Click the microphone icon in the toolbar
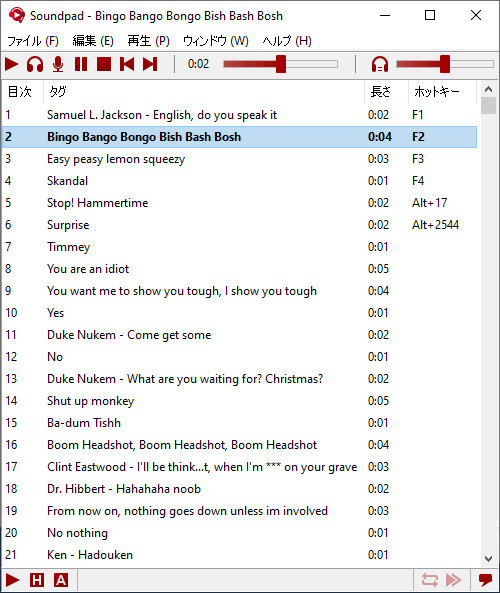The height and width of the screenshot is (593, 500). [58, 64]
